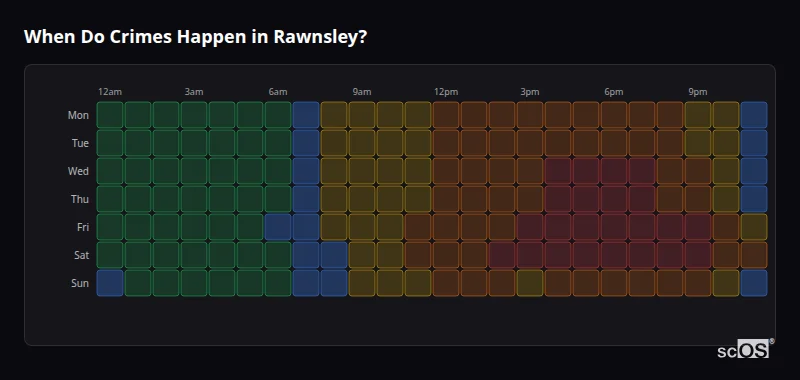Select the Saturday 11pm orange cell
800x380 pixels.
tap(754, 255)
